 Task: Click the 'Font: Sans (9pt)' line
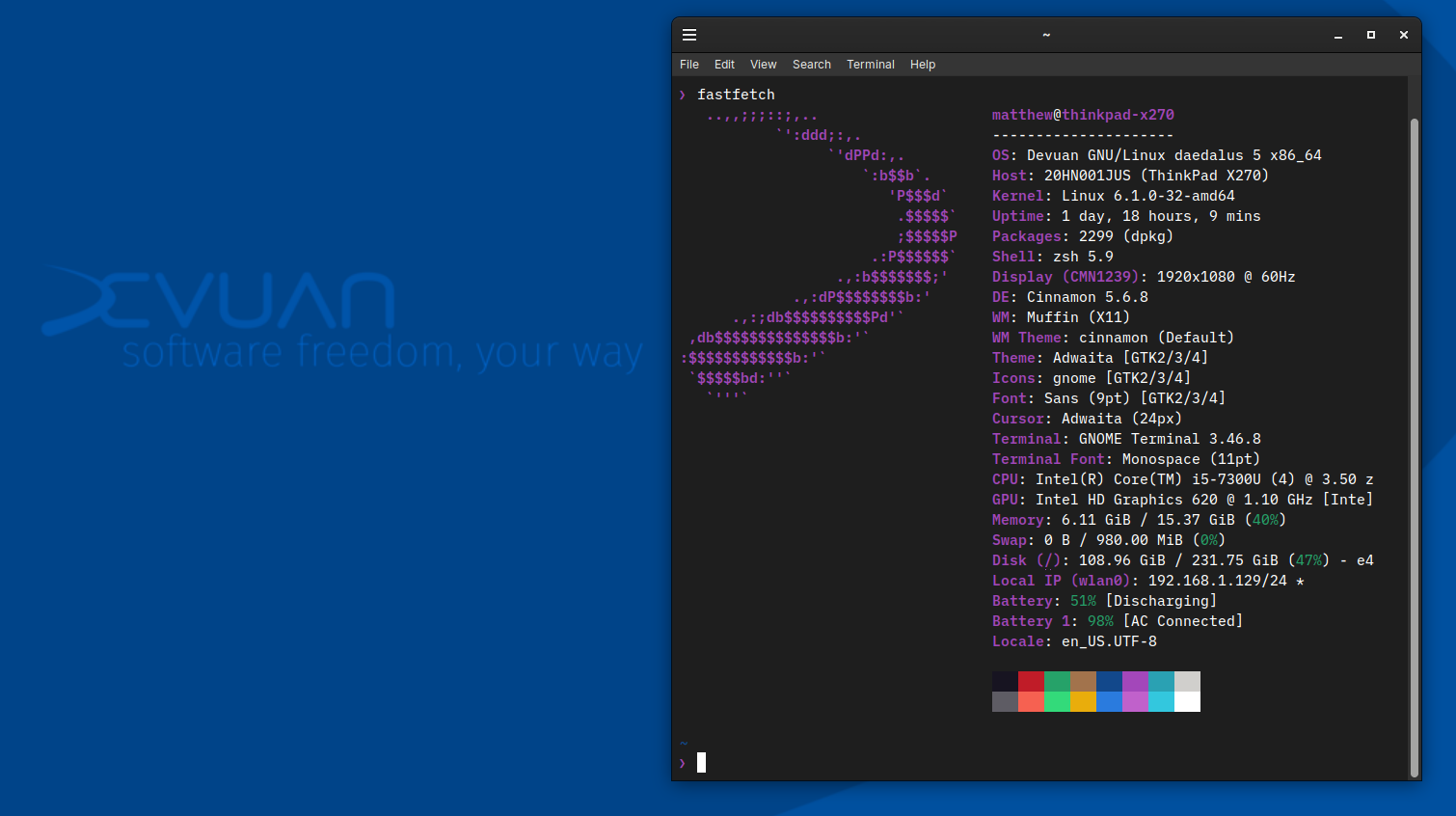(1109, 398)
